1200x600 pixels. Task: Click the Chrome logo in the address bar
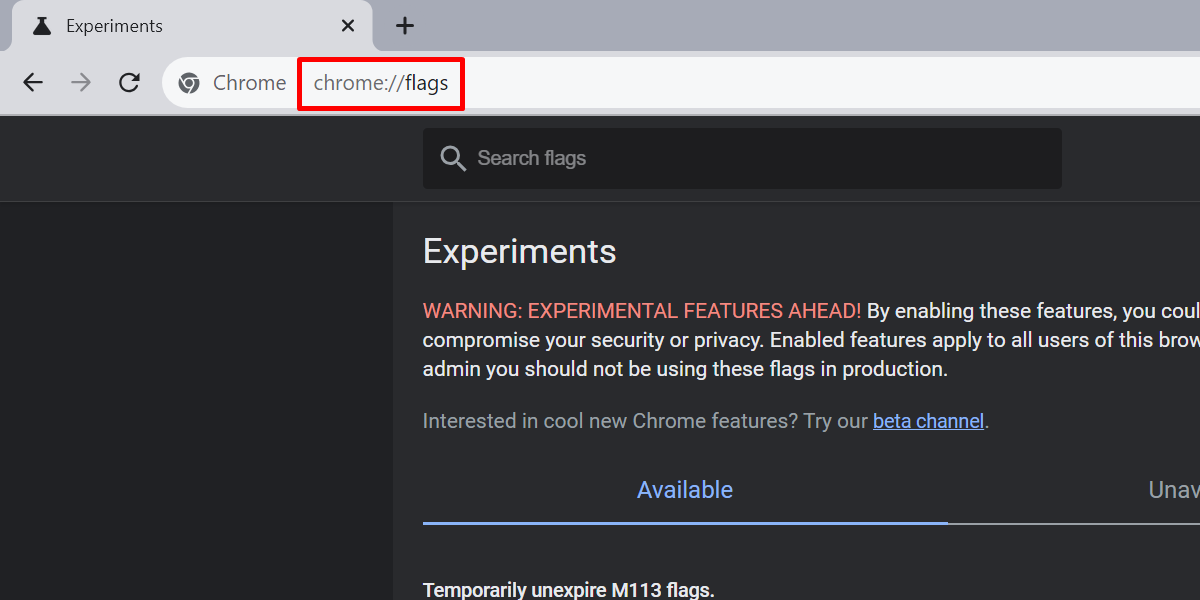click(189, 83)
